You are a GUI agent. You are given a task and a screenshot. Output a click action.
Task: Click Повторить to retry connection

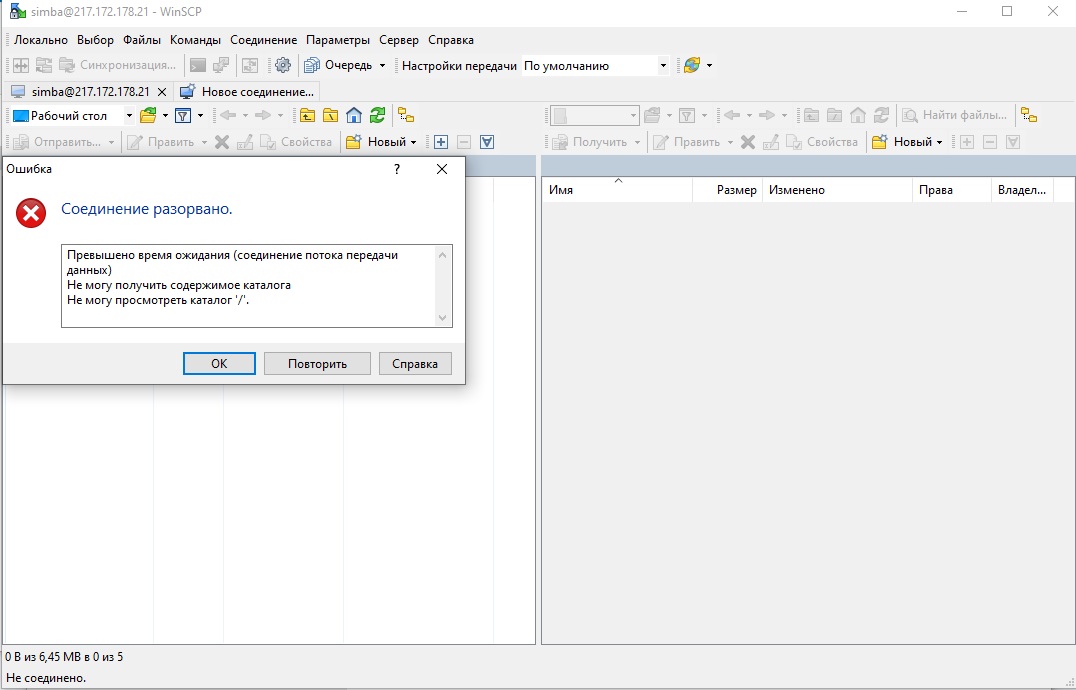tap(317, 364)
